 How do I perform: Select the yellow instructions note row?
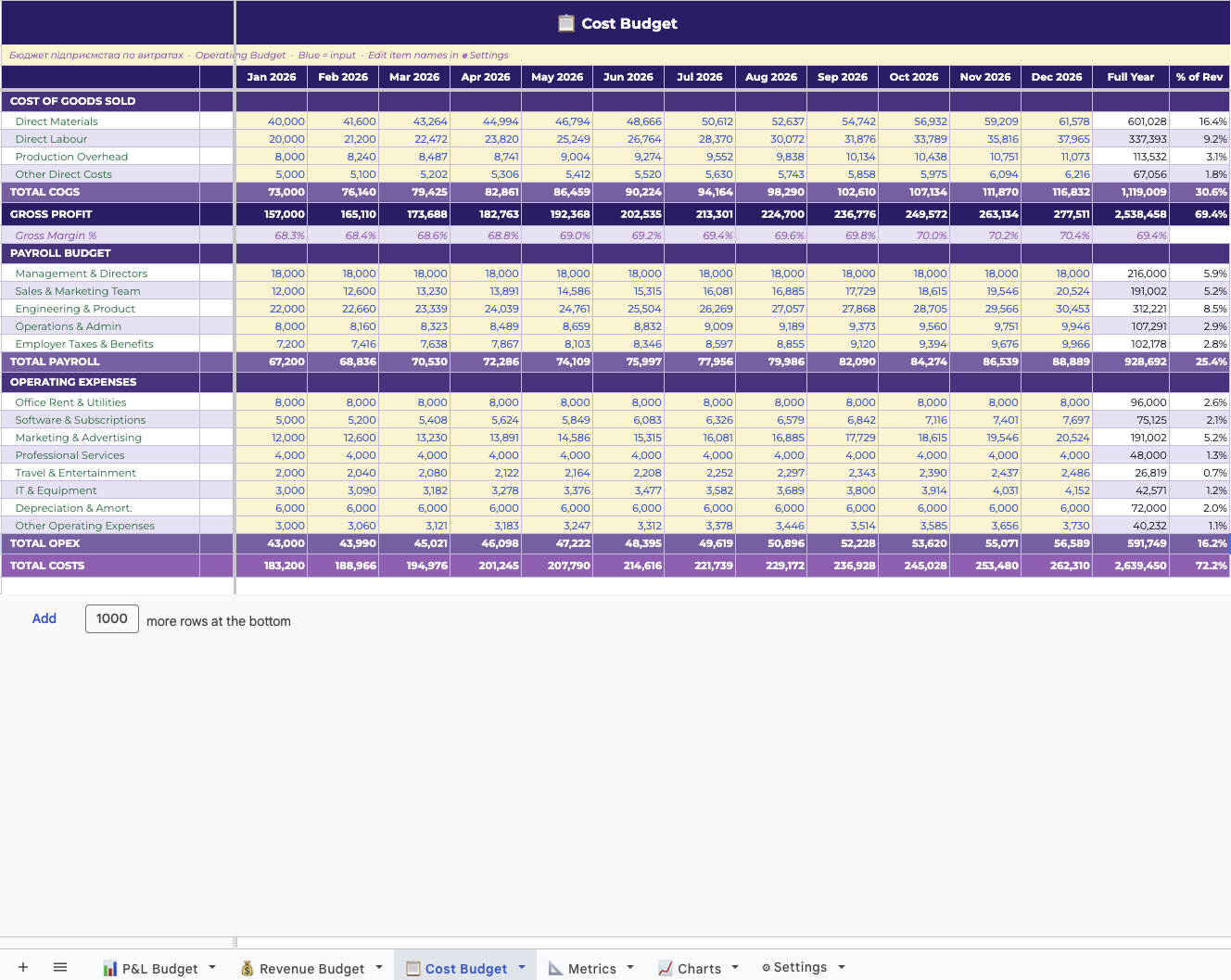tap(615, 55)
